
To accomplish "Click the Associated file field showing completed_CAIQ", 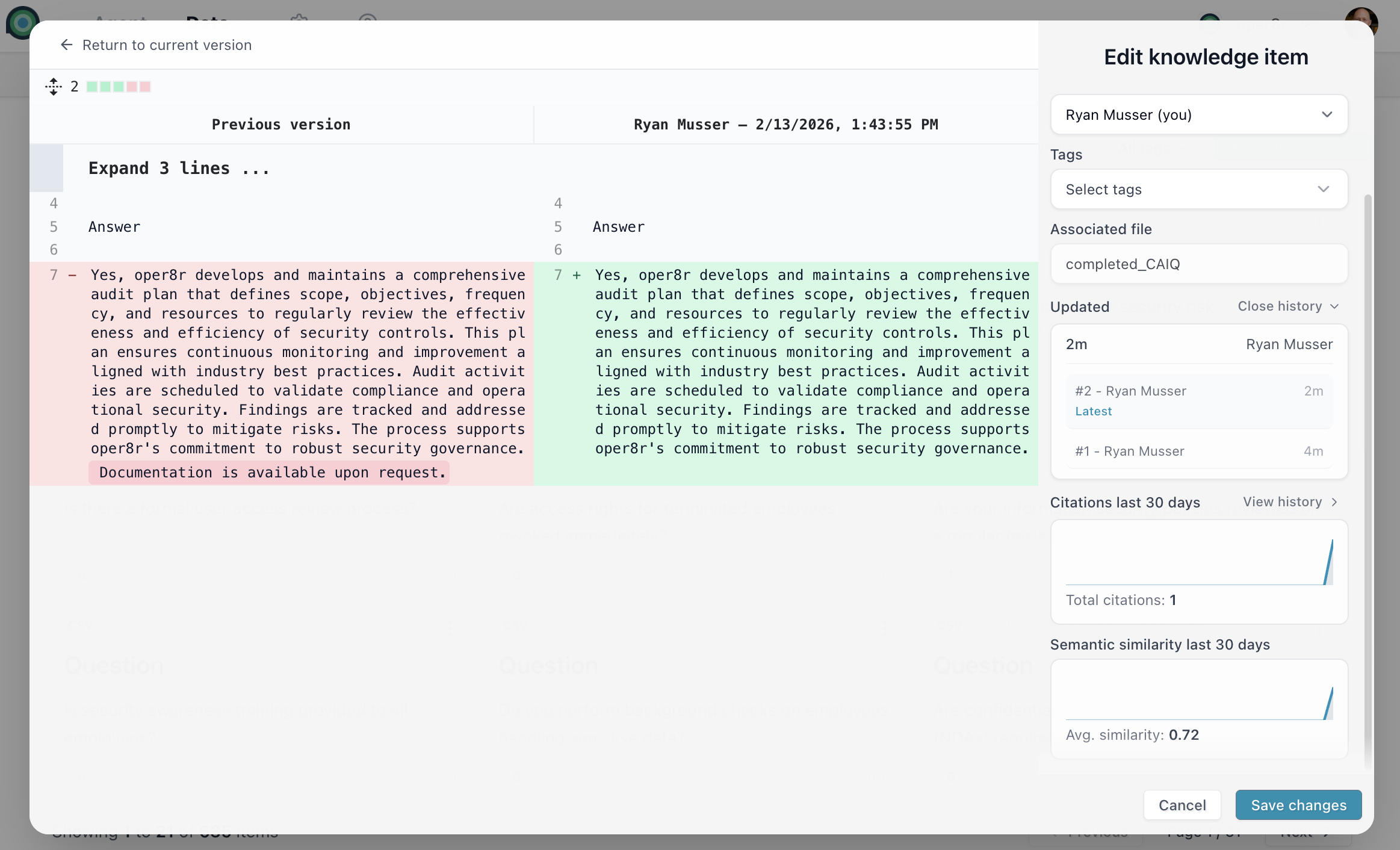I will pos(1198,264).
